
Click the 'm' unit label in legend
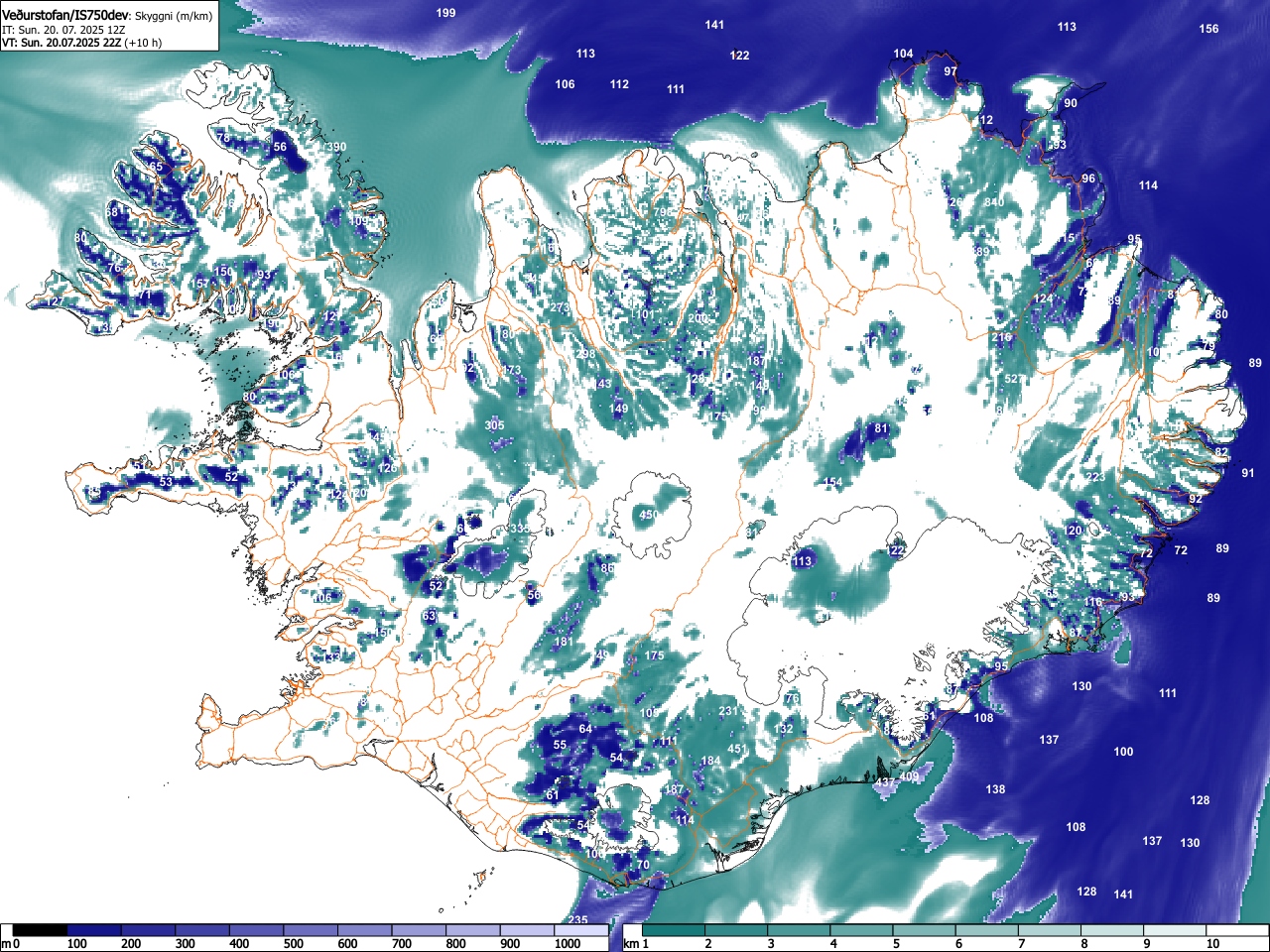coord(6,944)
